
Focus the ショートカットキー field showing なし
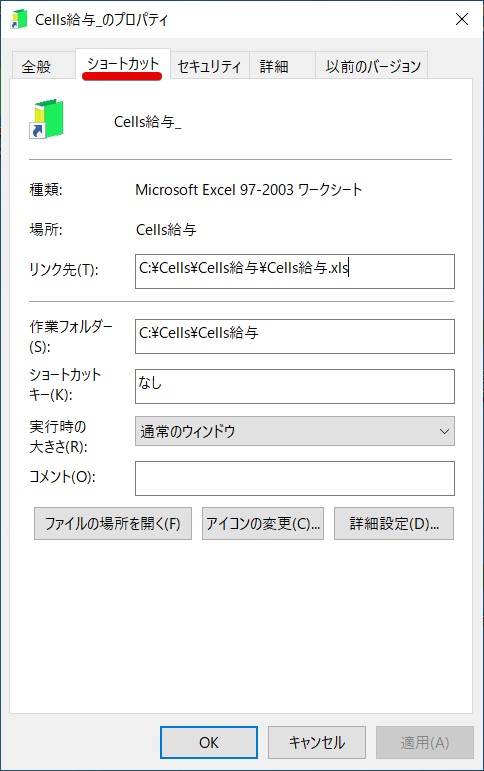pos(295,386)
